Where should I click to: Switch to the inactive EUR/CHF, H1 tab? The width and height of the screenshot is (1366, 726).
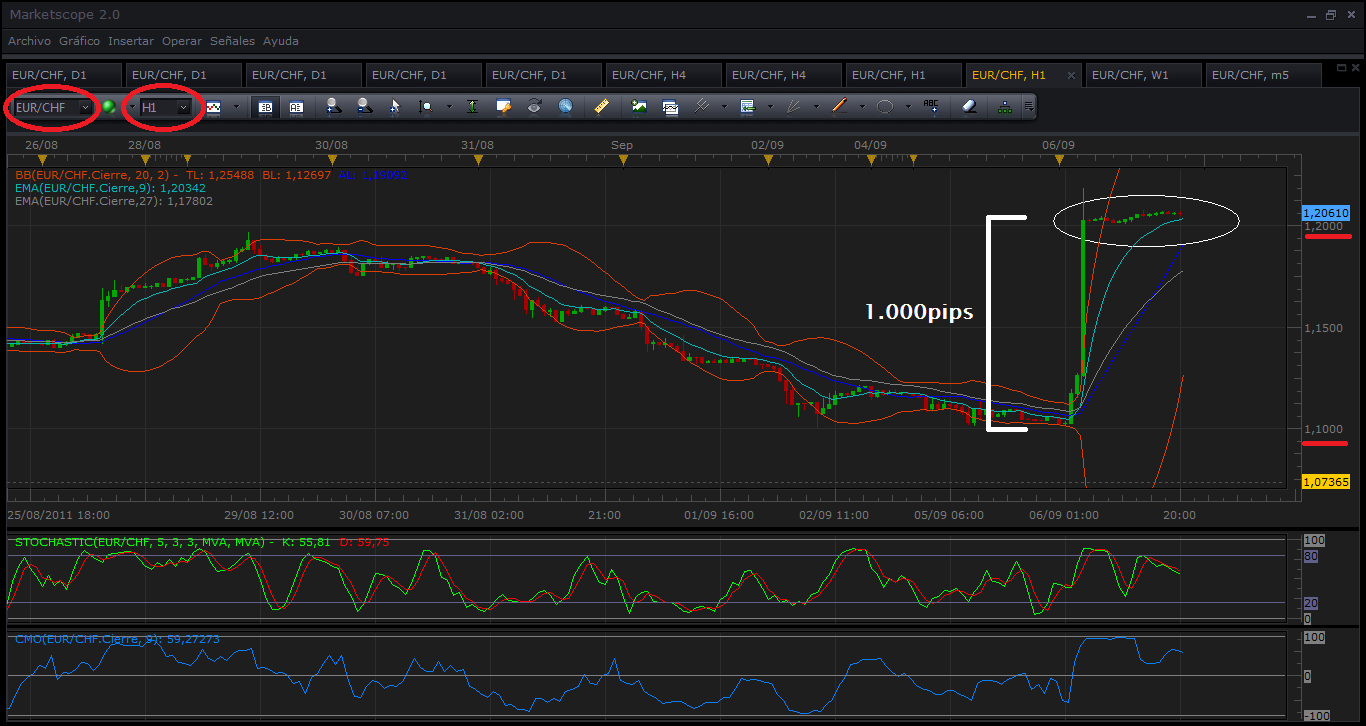click(x=903, y=75)
